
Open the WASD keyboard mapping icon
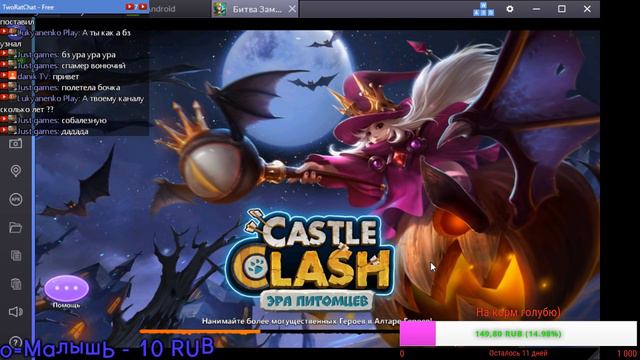point(483,9)
